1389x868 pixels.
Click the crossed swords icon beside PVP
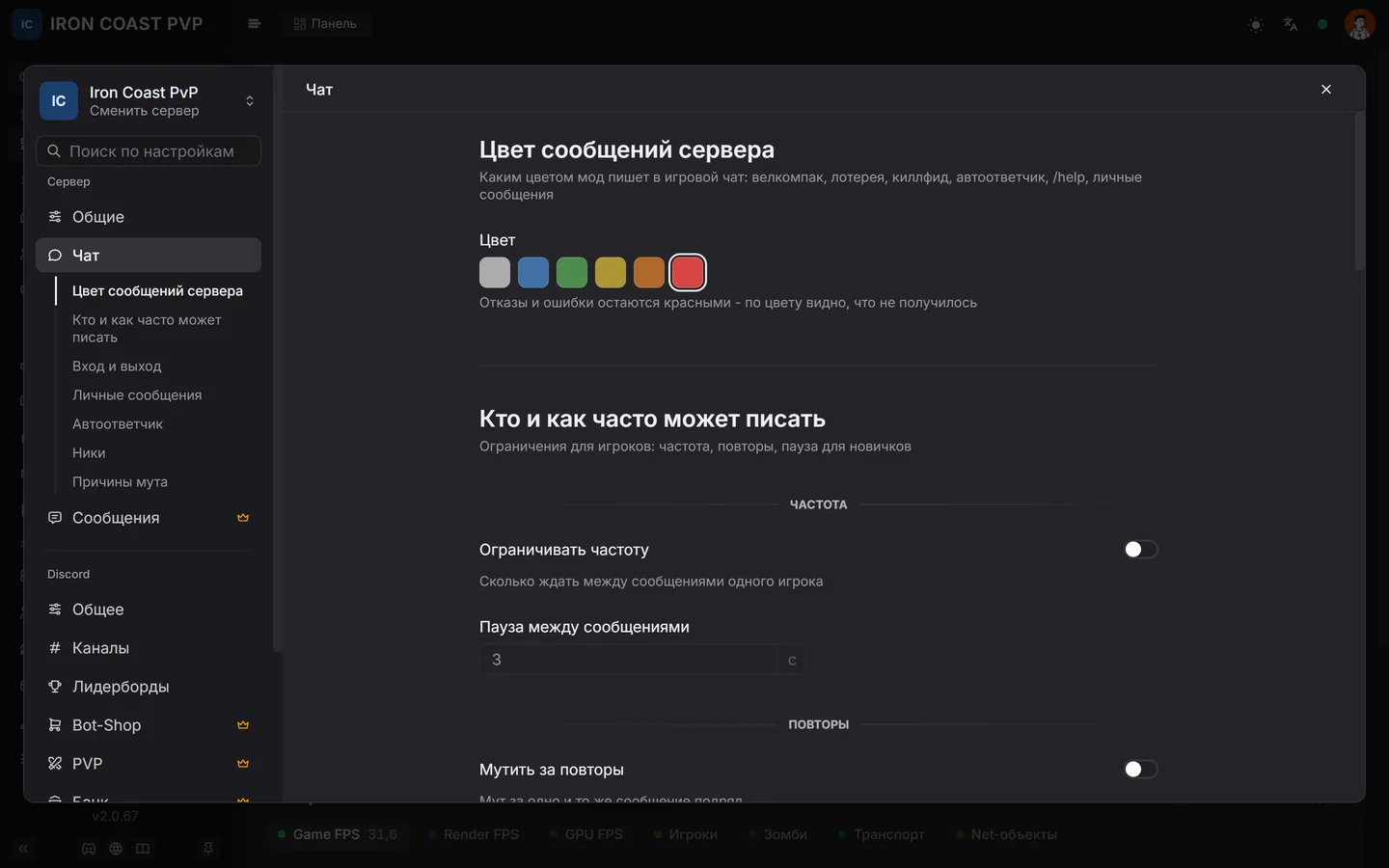(55, 764)
